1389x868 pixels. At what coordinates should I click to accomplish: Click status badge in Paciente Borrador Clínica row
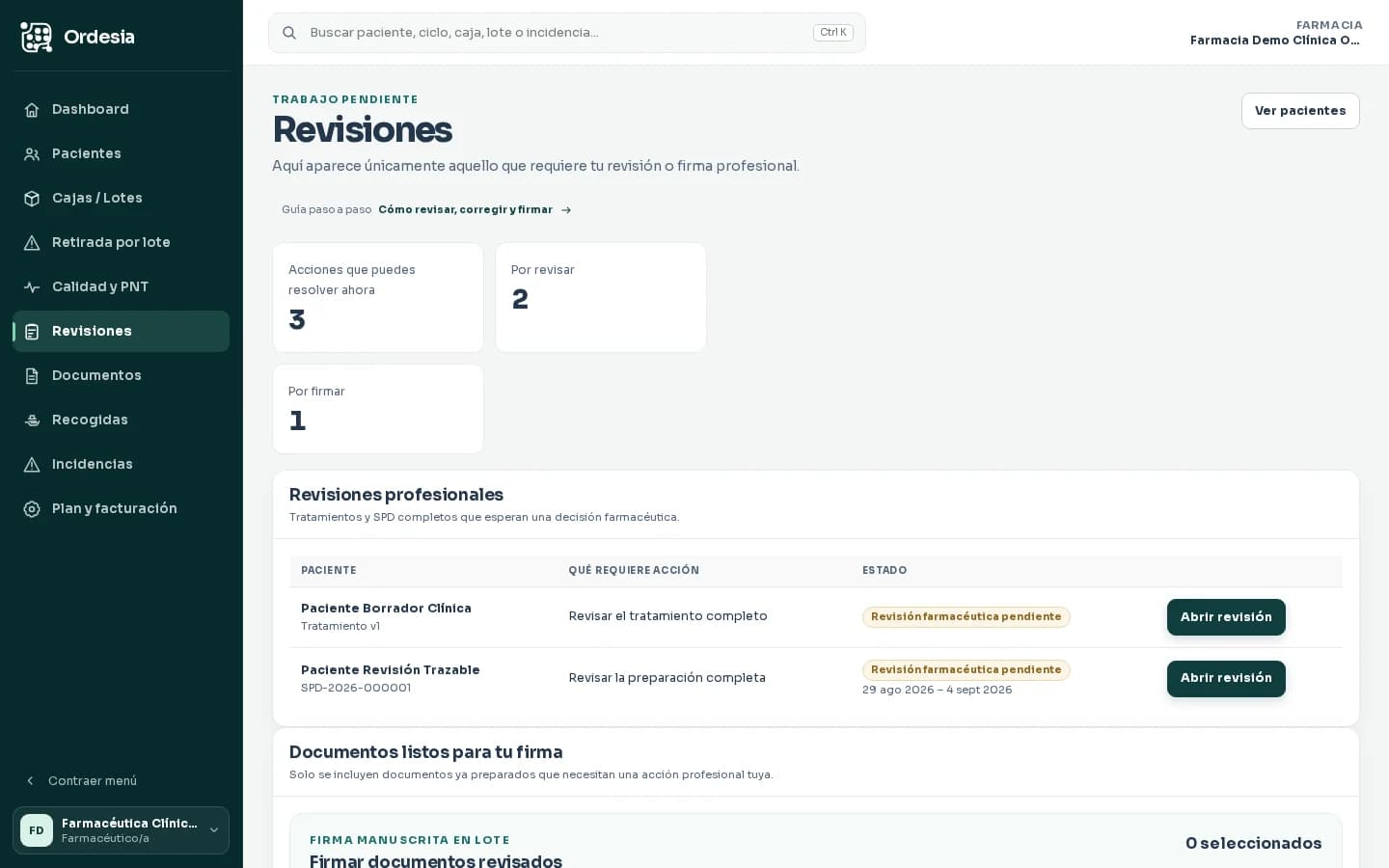pos(967,617)
